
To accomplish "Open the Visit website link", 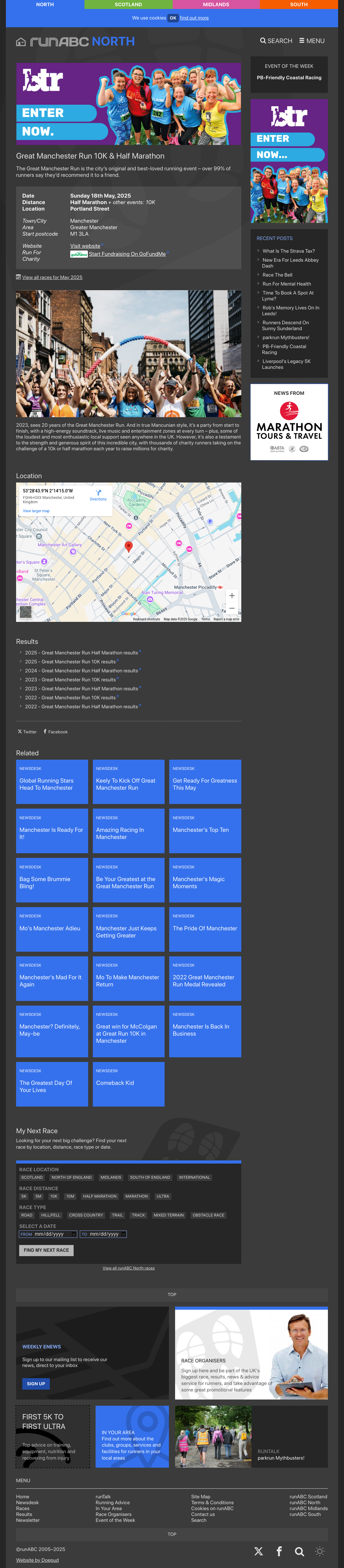I will click(85, 246).
